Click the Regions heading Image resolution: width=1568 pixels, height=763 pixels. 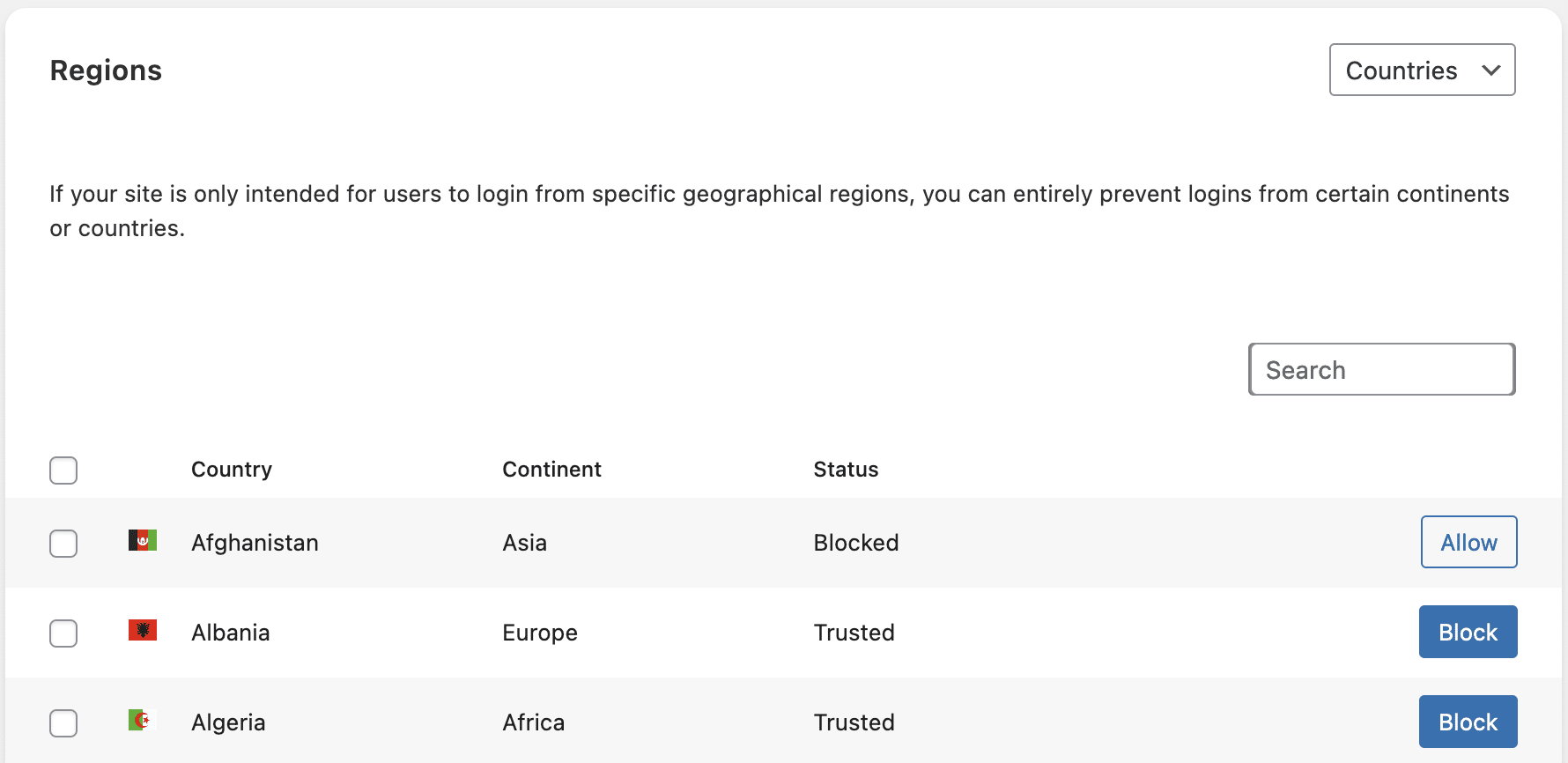[x=106, y=70]
